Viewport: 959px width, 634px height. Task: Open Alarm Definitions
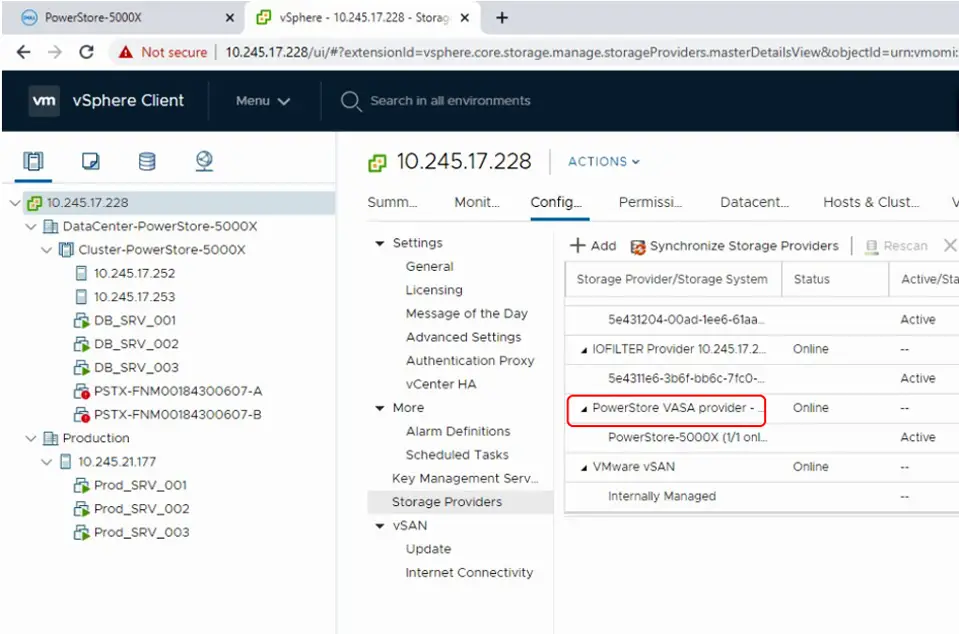(458, 431)
